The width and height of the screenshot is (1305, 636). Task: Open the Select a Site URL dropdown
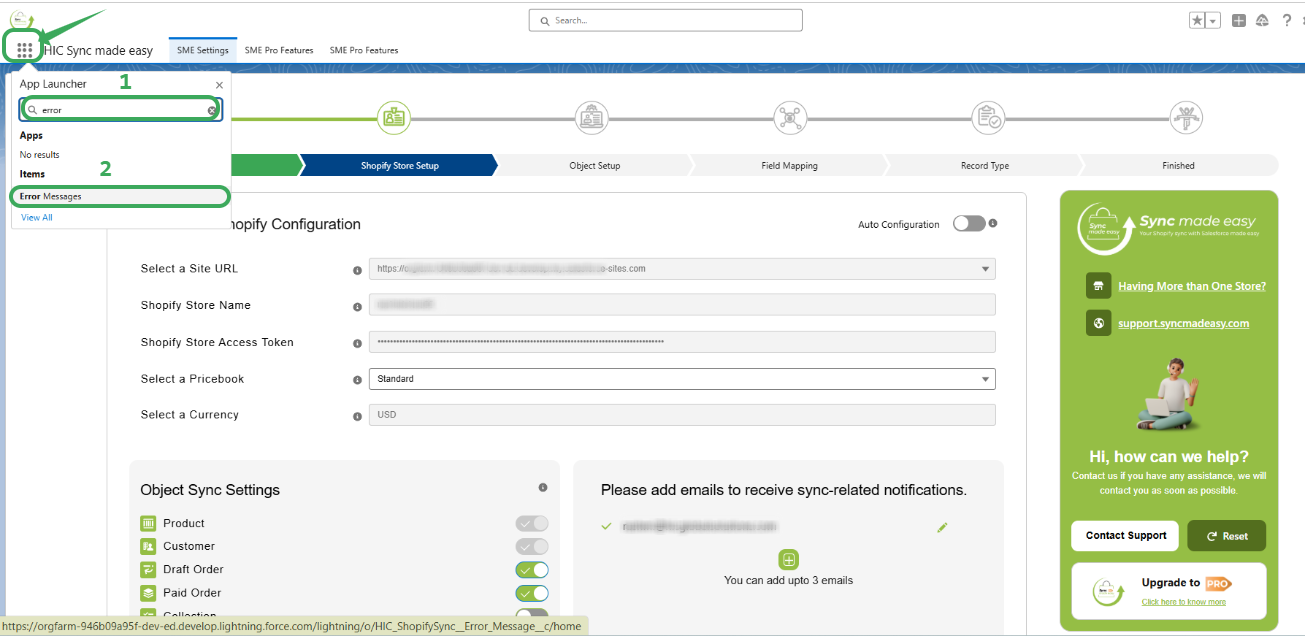(682, 269)
